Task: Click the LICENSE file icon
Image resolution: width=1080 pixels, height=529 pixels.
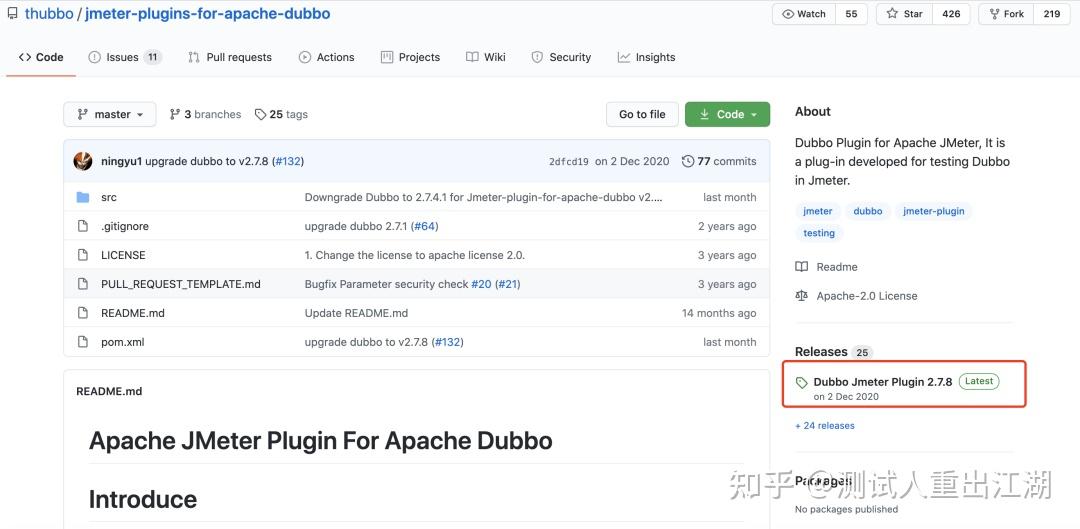Action: [x=83, y=255]
